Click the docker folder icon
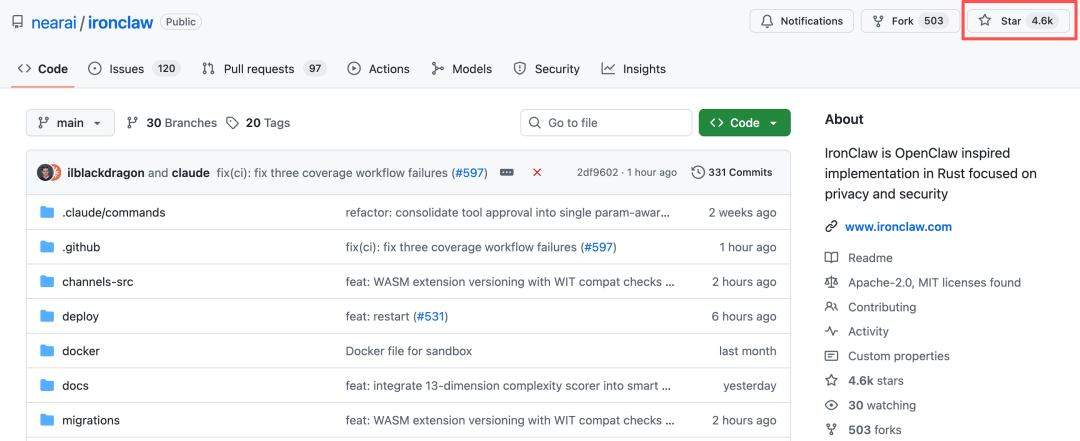This screenshot has width=1080, height=441. pos(47,351)
